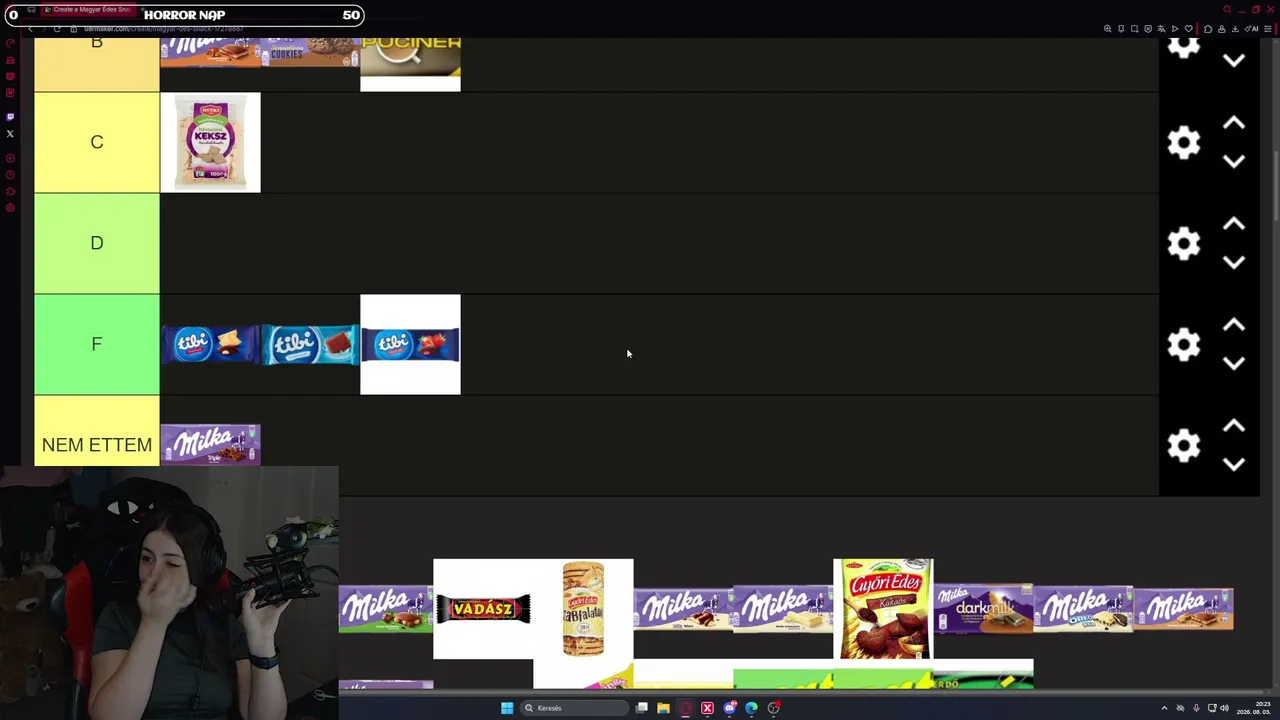The height and width of the screenshot is (720, 1280).
Task: Open browser sidebar settings gear
Action: coord(10,208)
